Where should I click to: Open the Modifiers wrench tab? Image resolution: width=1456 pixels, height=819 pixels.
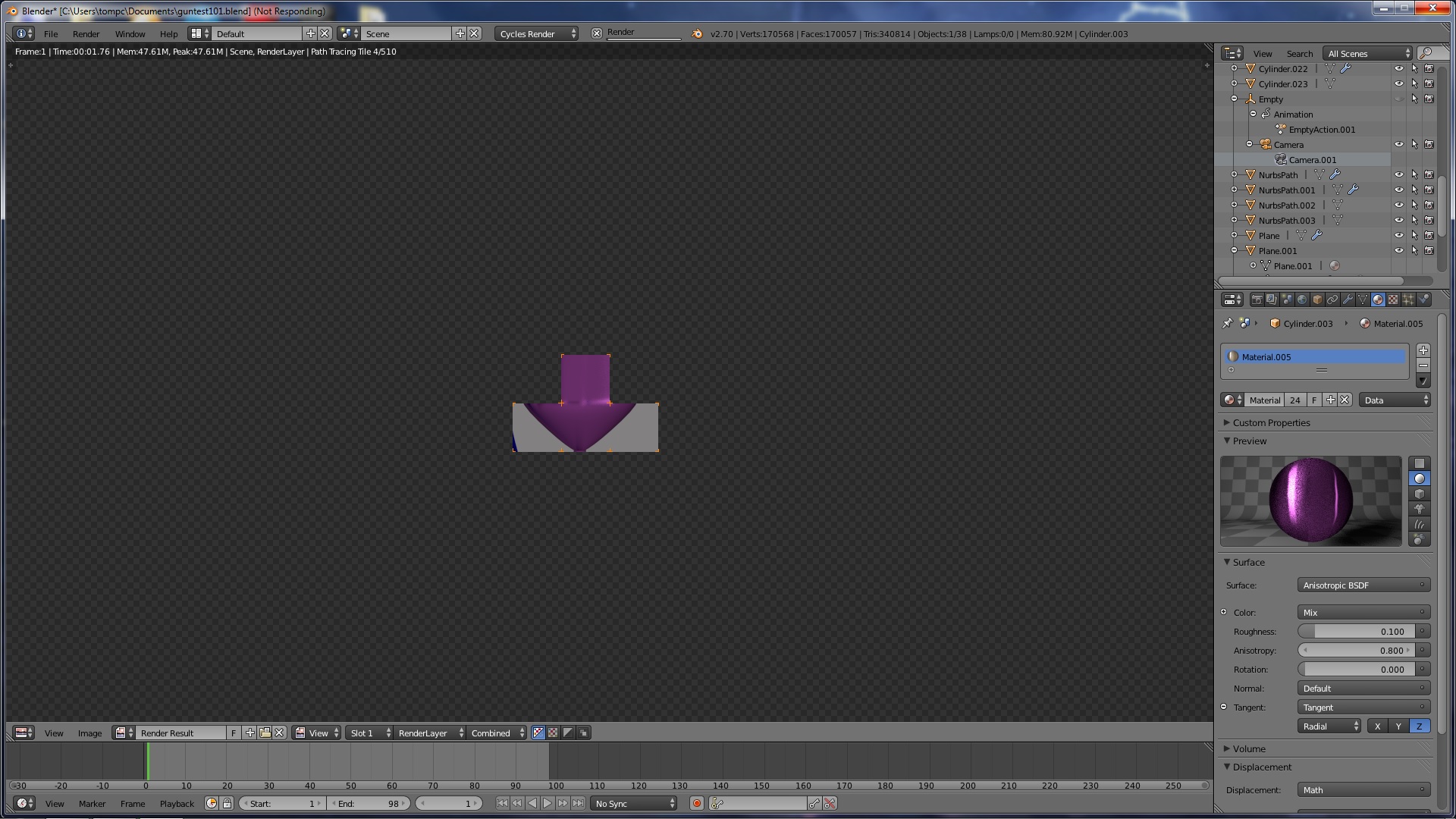pyautogui.click(x=1348, y=300)
